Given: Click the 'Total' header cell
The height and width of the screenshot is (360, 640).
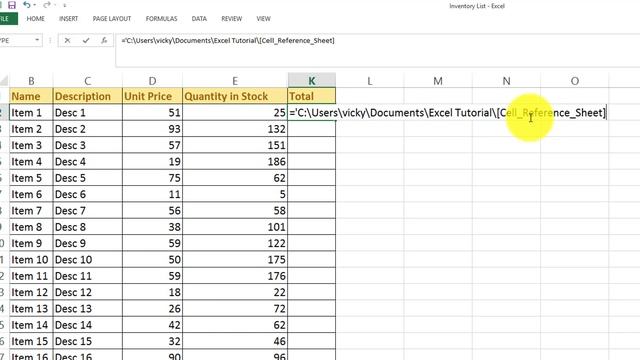Looking at the screenshot, I should point(312,96).
